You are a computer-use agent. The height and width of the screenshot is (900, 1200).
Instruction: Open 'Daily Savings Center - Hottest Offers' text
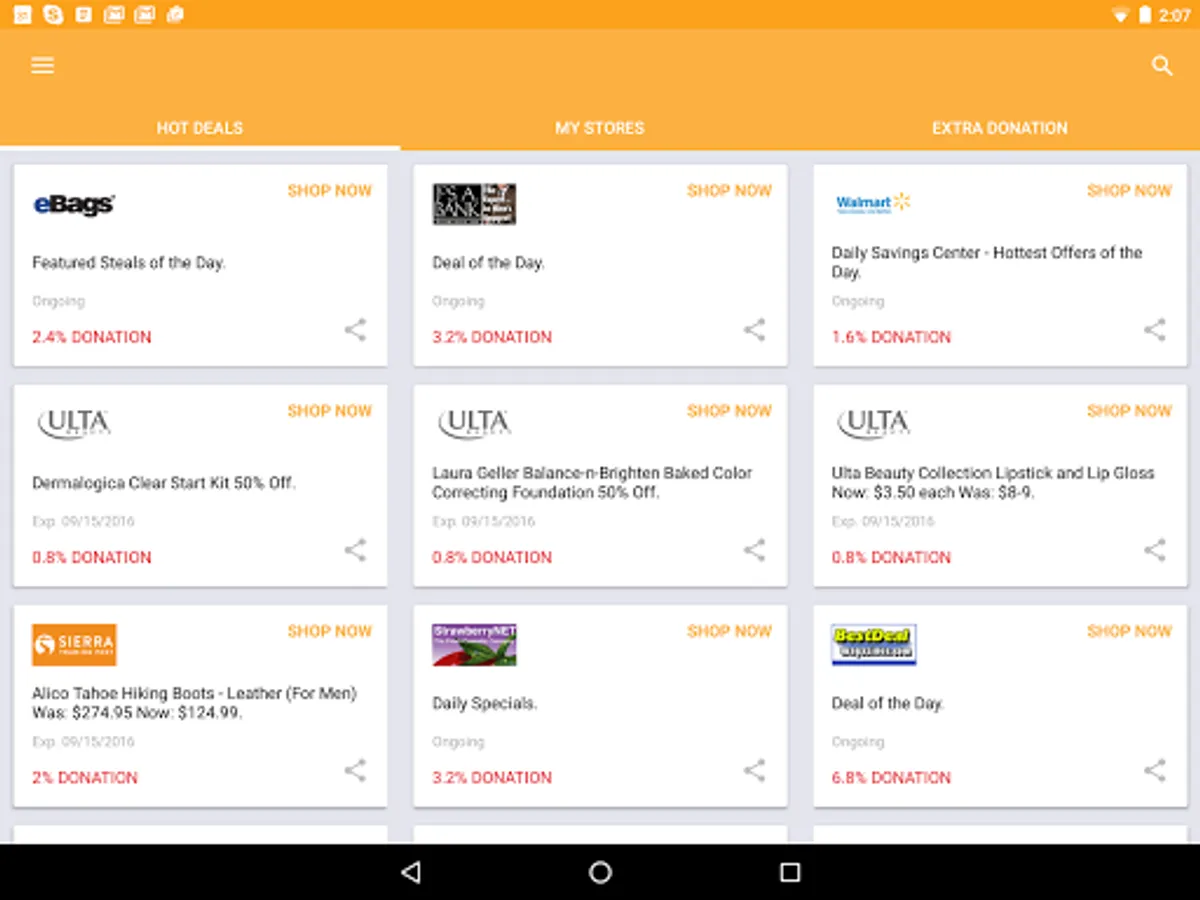(x=987, y=262)
